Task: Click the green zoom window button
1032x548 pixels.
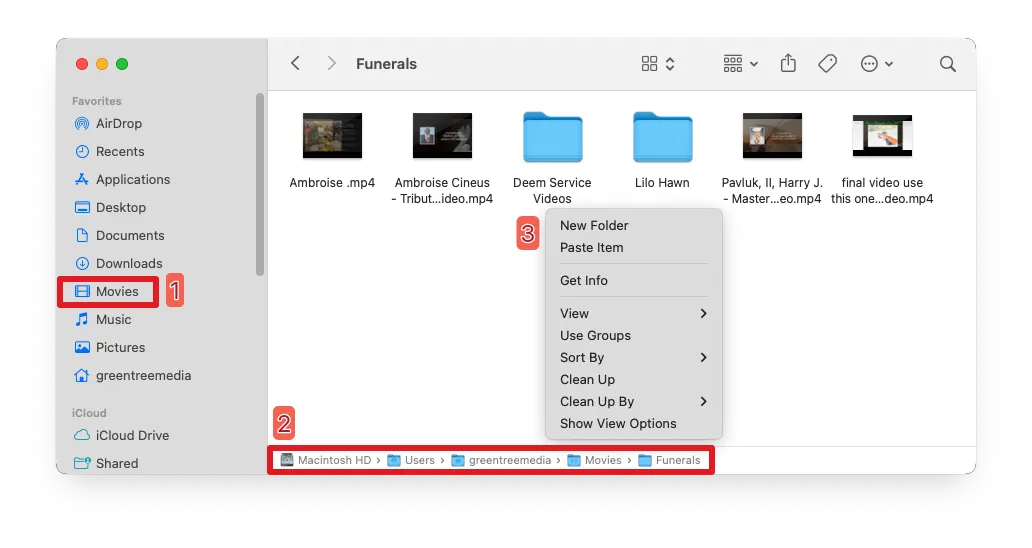Action: 122,64
